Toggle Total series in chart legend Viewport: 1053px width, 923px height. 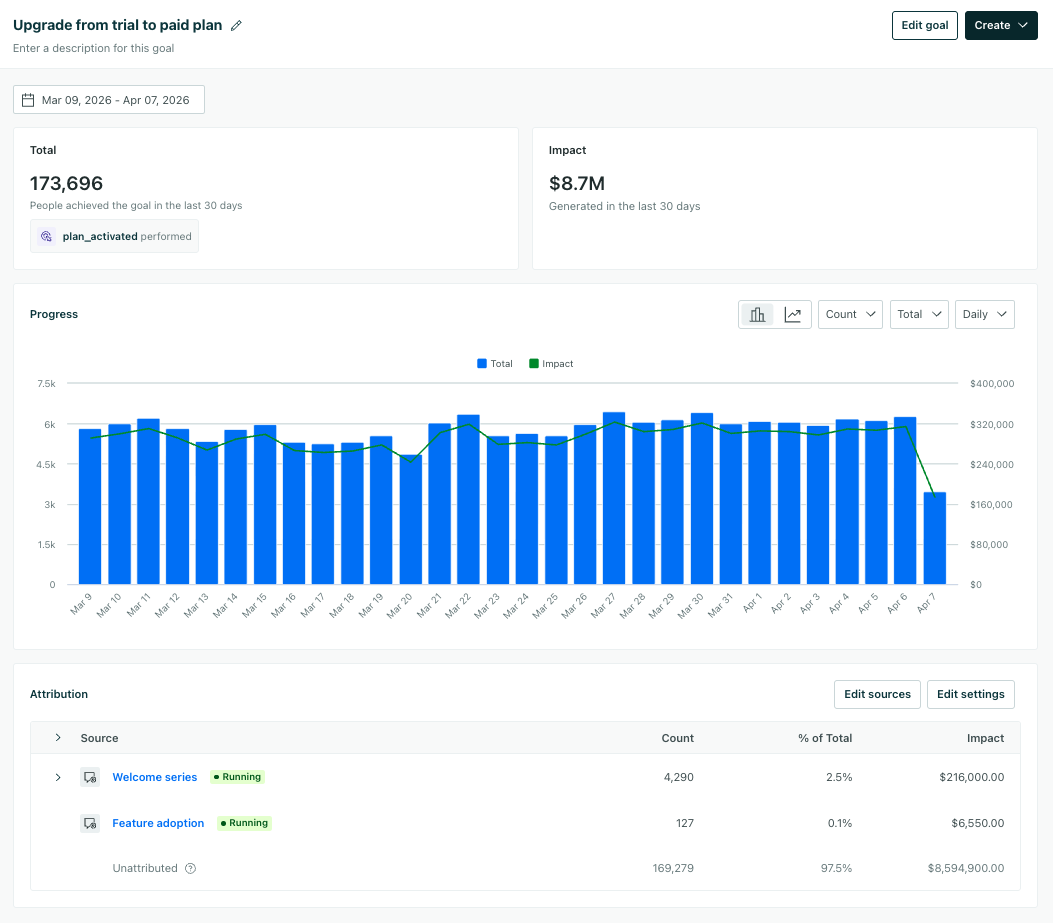pyautogui.click(x=495, y=364)
